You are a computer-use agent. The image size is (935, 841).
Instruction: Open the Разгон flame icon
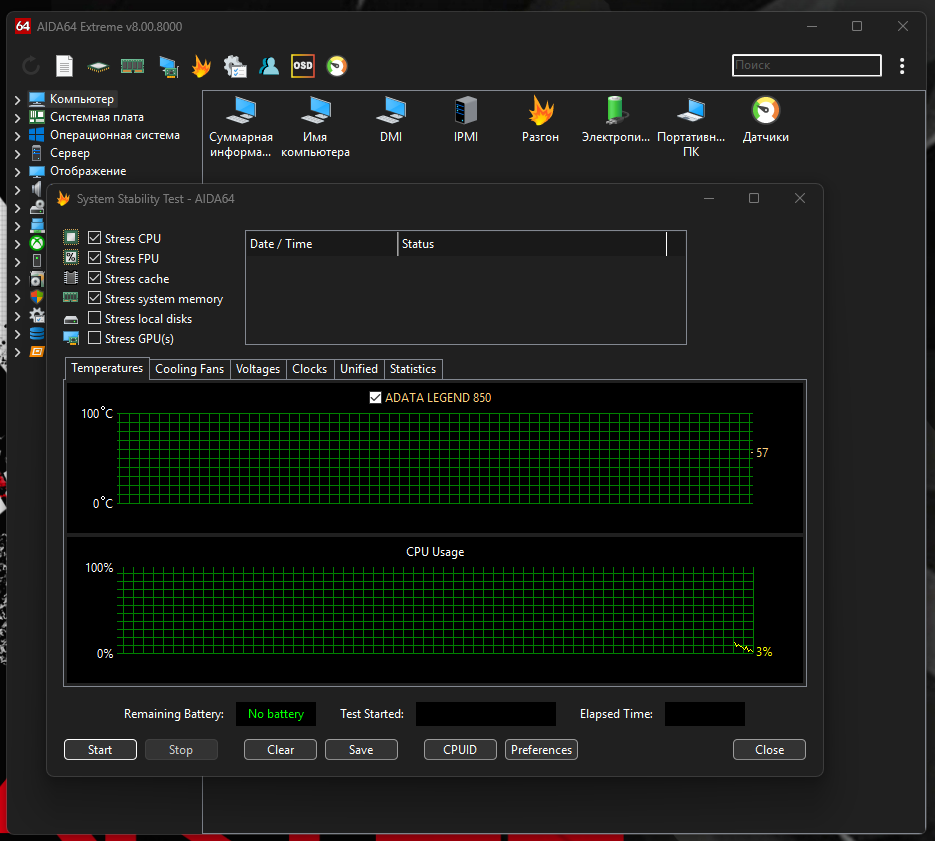pos(541,111)
